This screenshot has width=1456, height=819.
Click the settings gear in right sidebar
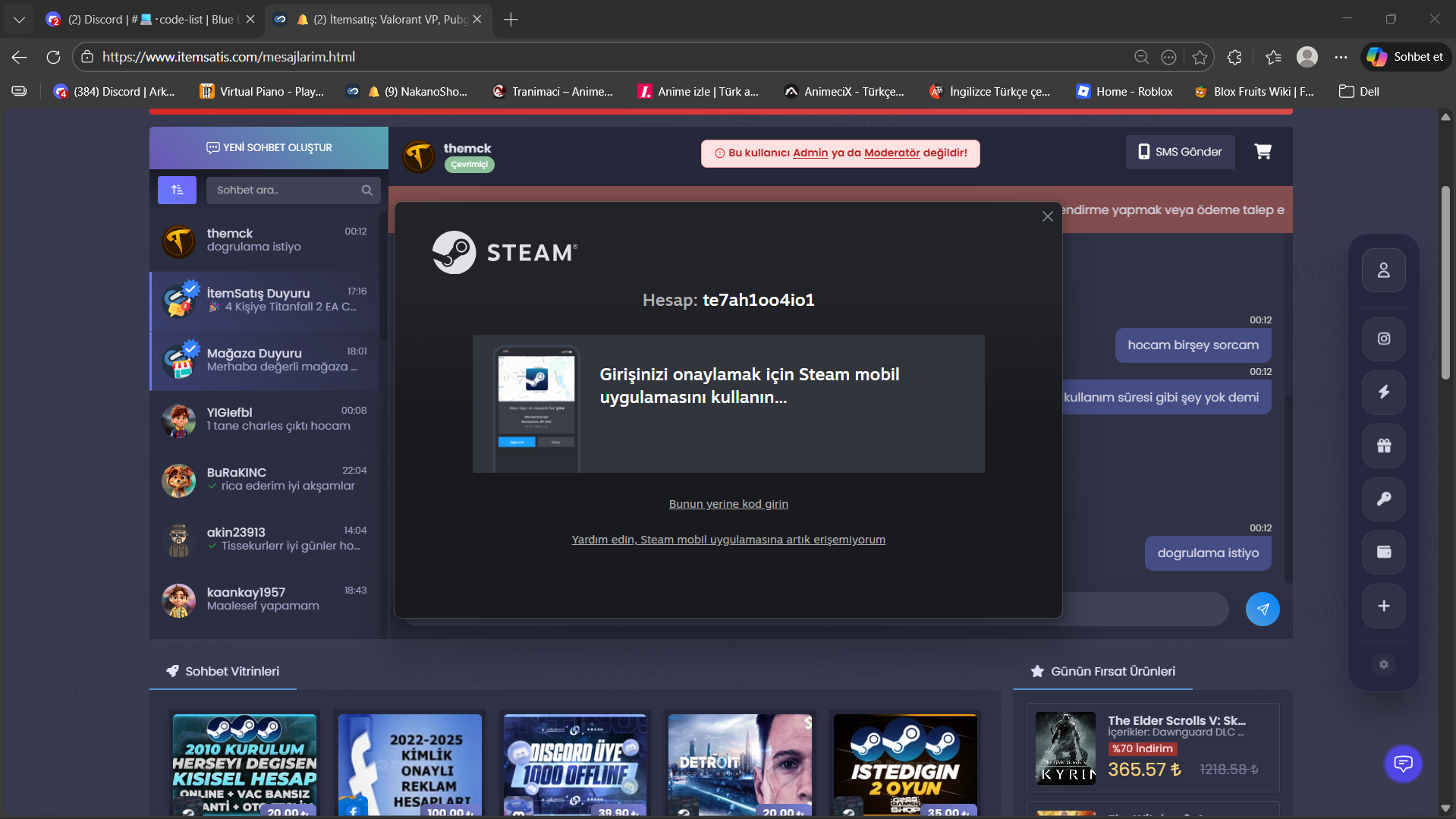pyautogui.click(x=1384, y=664)
